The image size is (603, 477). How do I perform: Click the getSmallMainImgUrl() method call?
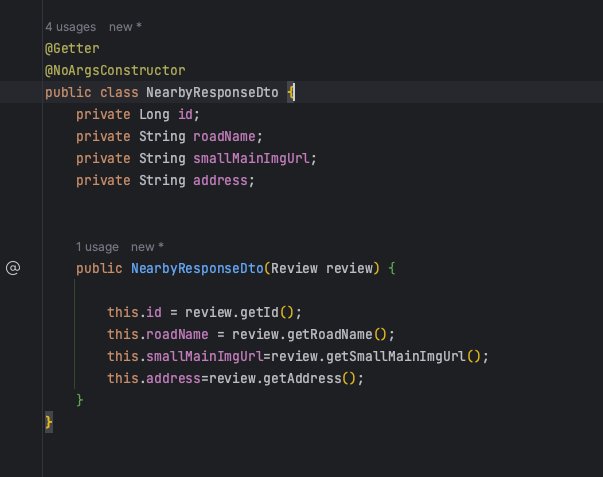coord(403,356)
